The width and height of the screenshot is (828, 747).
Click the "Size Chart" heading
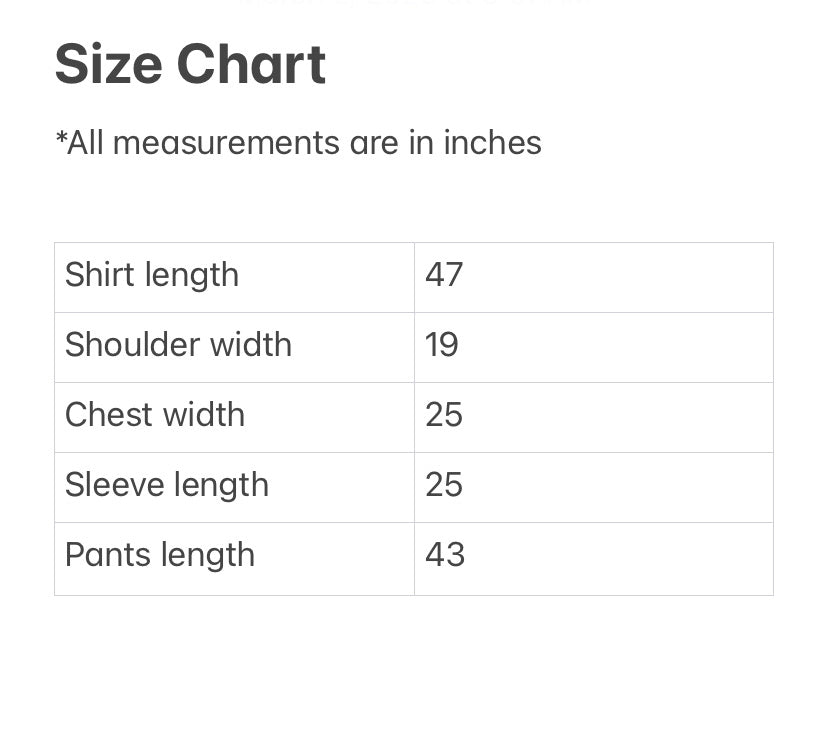(190, 65)
